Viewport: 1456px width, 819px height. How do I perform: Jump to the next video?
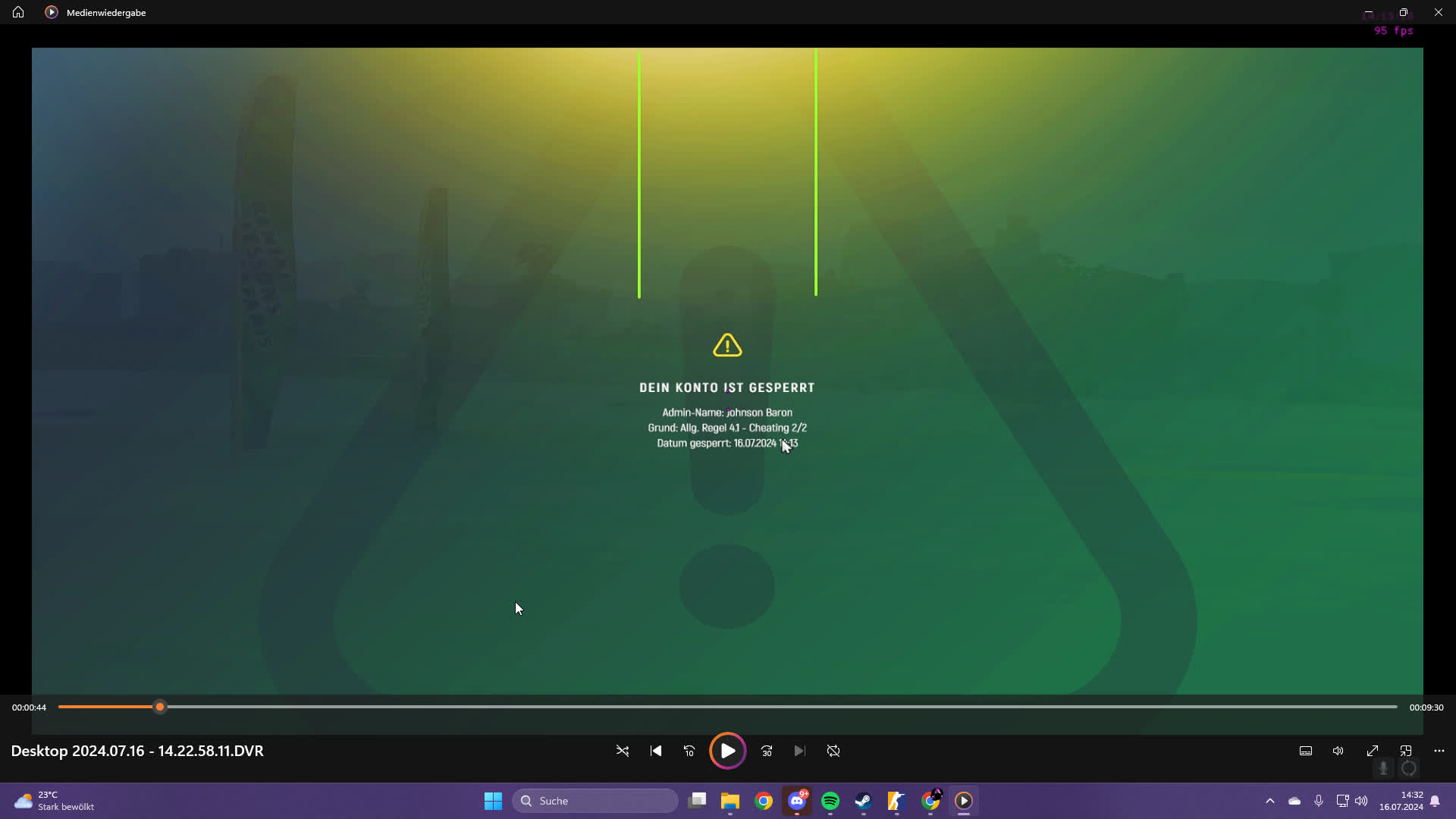click(799, 751)
